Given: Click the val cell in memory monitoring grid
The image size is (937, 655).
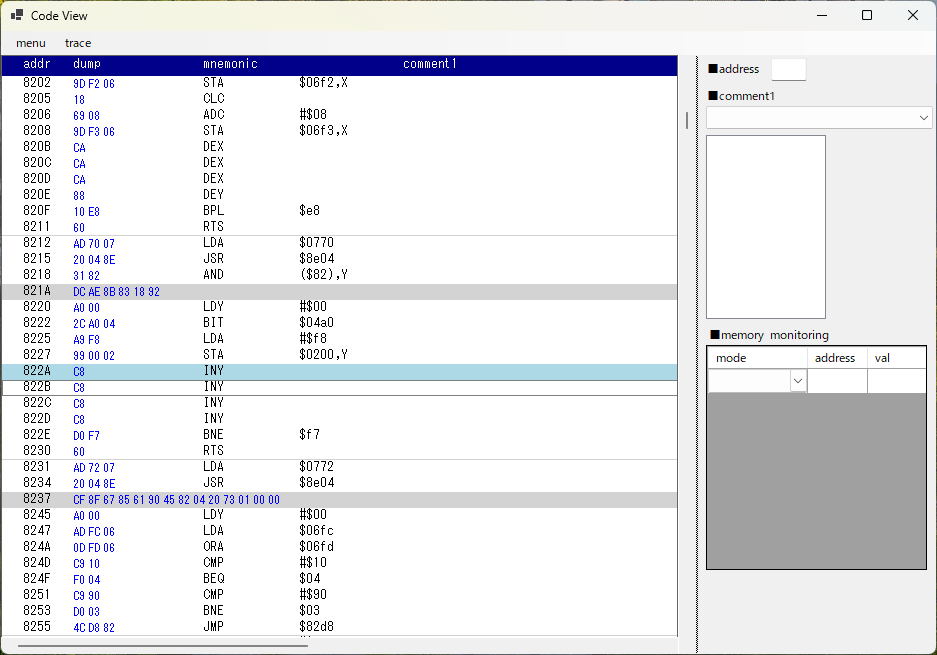Looking at the screenshot, I should click(x=896, y=381).
